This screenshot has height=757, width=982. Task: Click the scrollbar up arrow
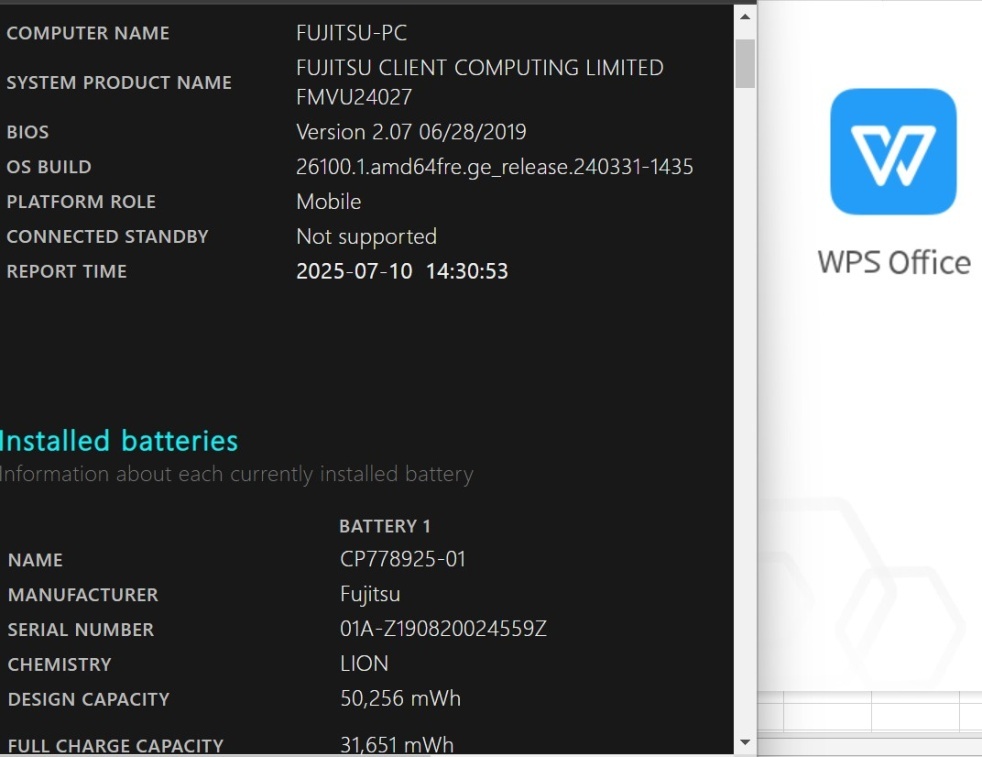(745, 17)
